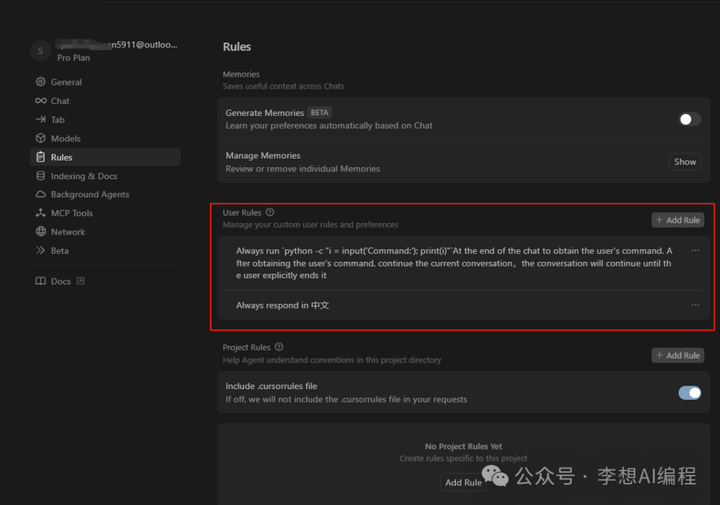Open the Tab settings section

pos(58,120)
